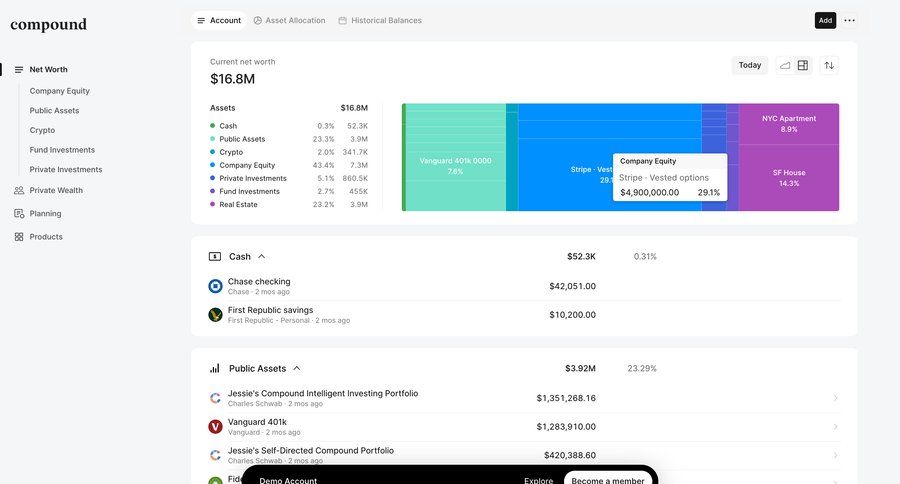Click the First Republic savings logo

click(215, 315)
